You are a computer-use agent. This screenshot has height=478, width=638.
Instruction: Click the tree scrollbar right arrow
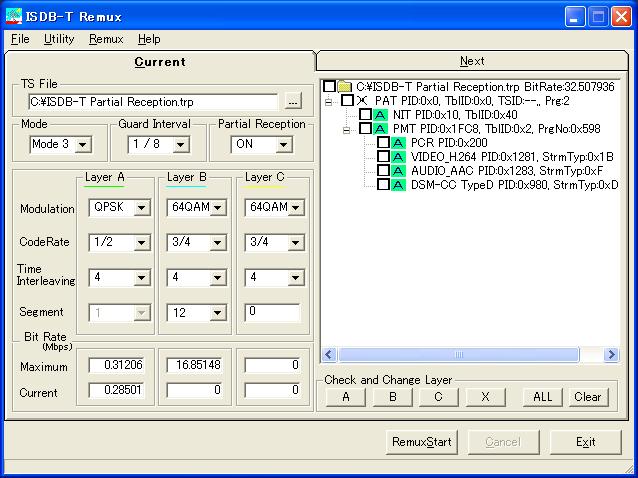611,355
